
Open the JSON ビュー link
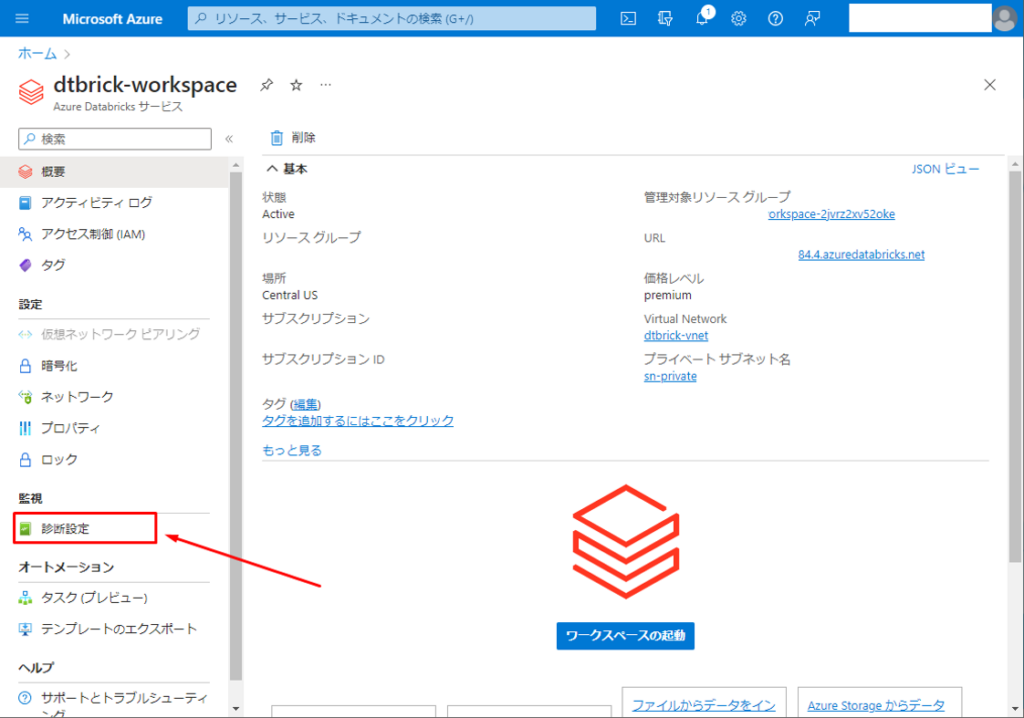coord(945,169)
